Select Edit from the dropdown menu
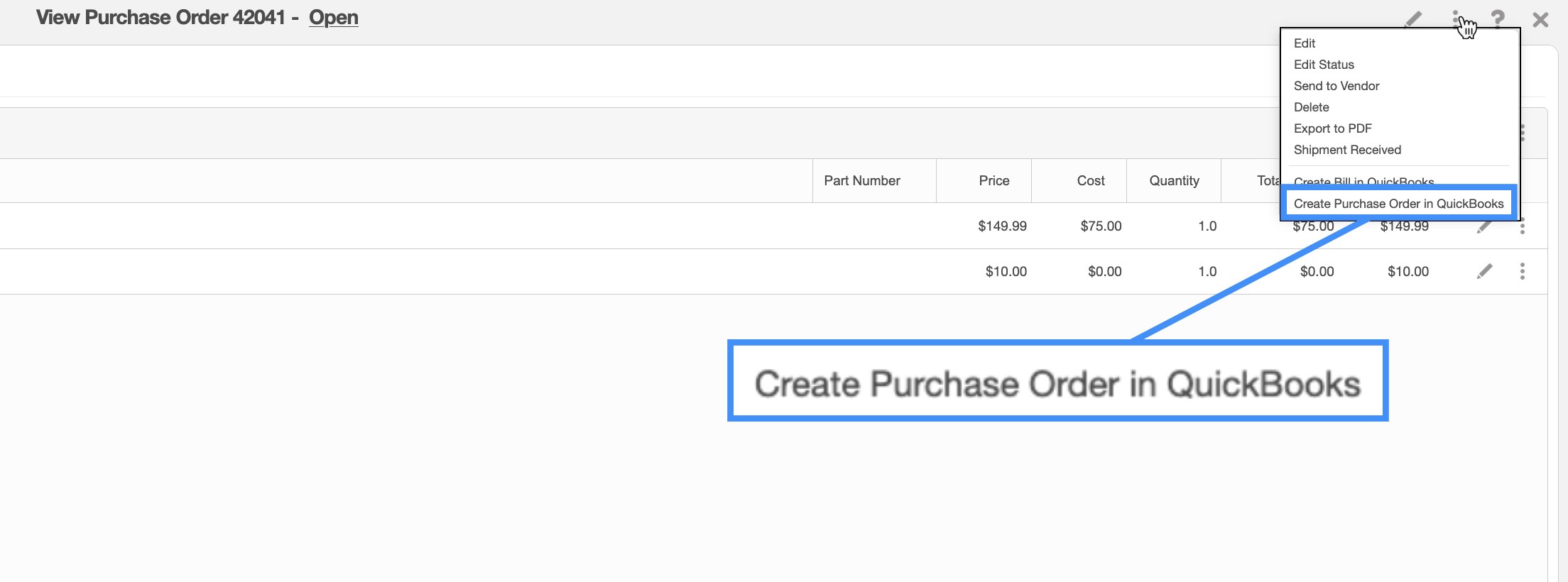This screenshot has height=582, width=1568. pyautogui.click(x=1305, y=43)
